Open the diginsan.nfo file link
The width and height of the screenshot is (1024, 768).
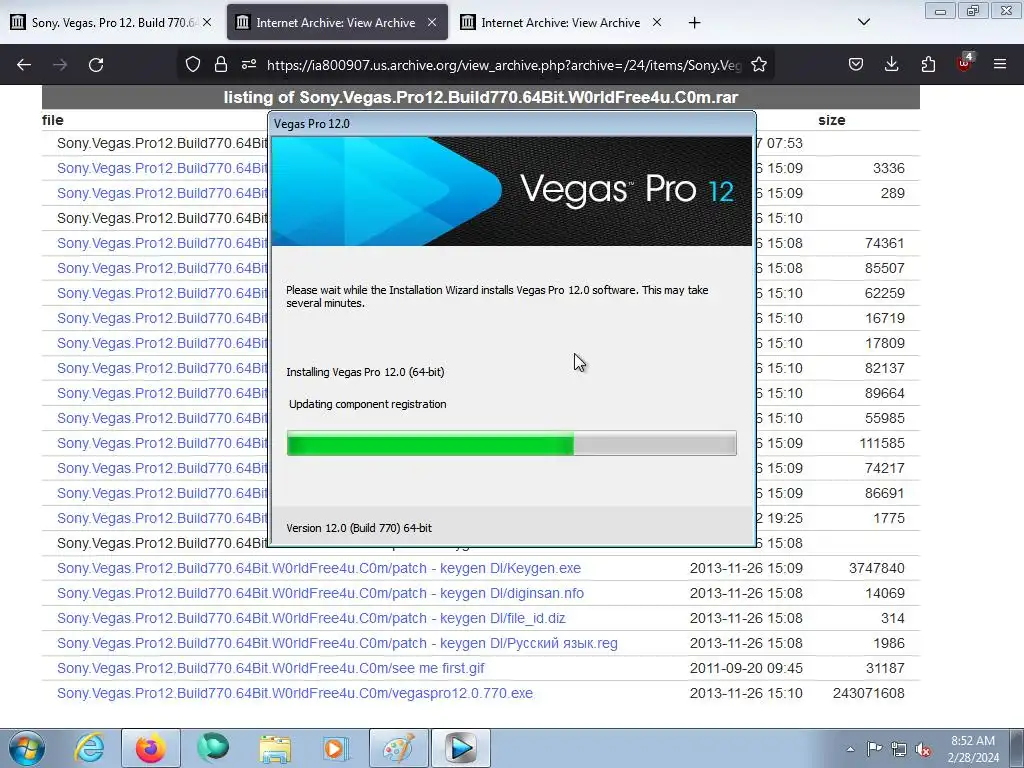320,593
